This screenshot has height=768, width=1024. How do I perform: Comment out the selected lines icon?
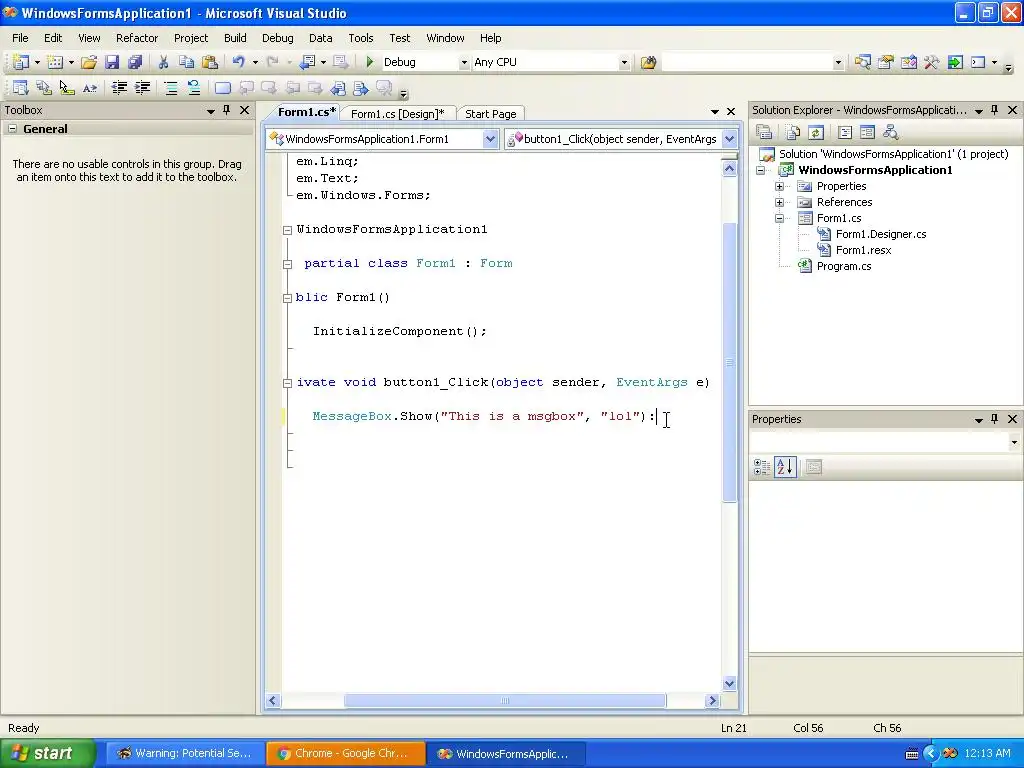click(170, 88)
